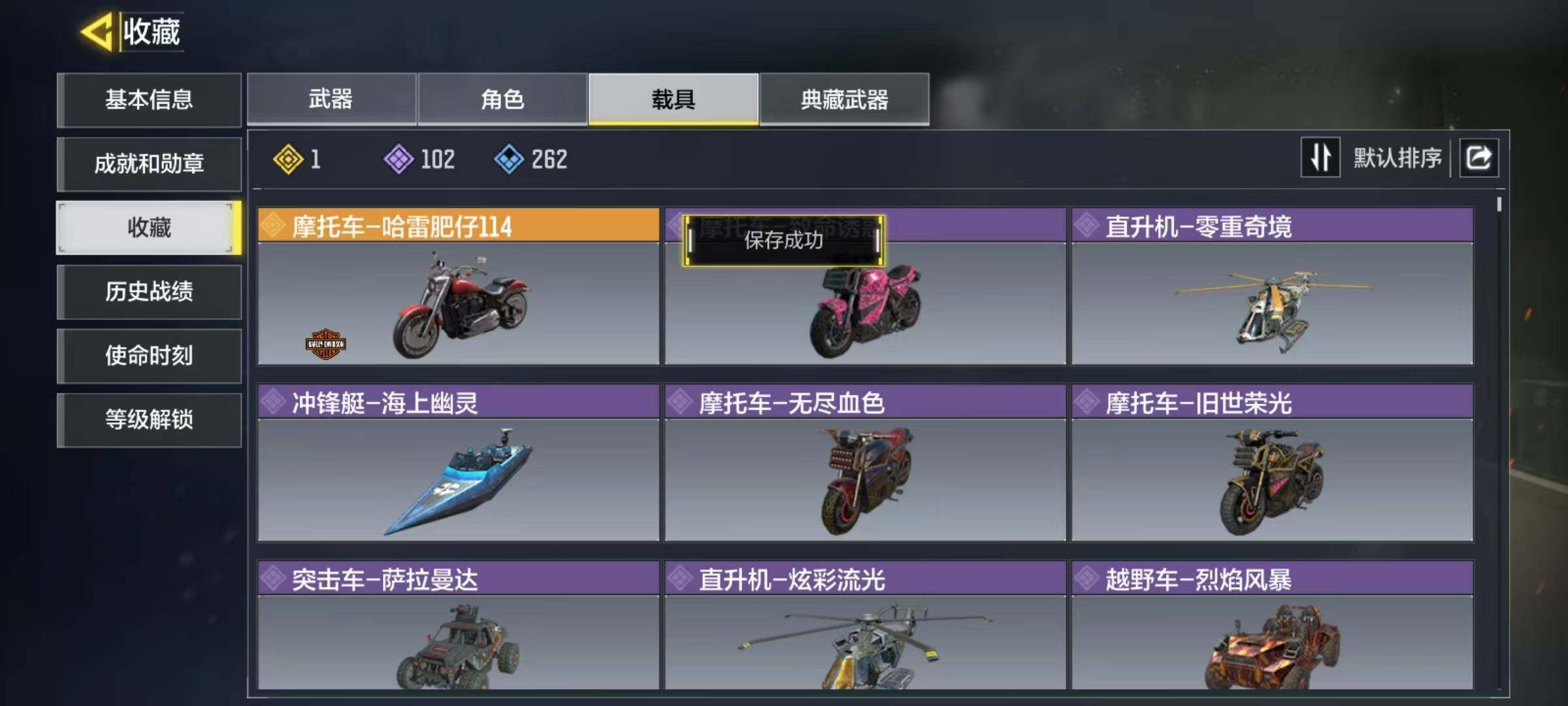Click the Harley-Davidson logo badge
The image size is (1568, 706).
[x=325, y=344]
